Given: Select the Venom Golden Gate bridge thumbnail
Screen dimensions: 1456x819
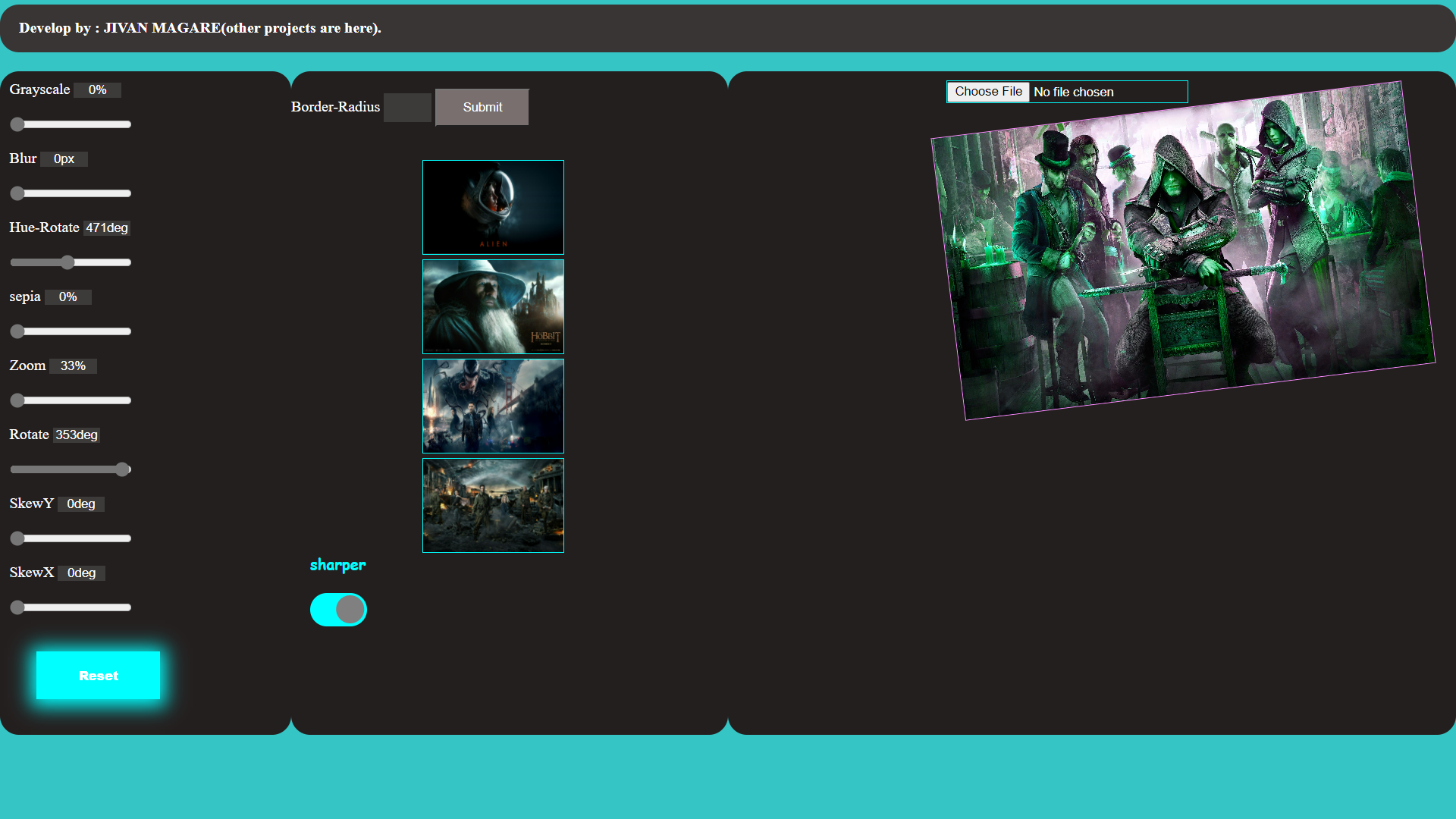Looking at the screenshot, I should click(493, 406).
